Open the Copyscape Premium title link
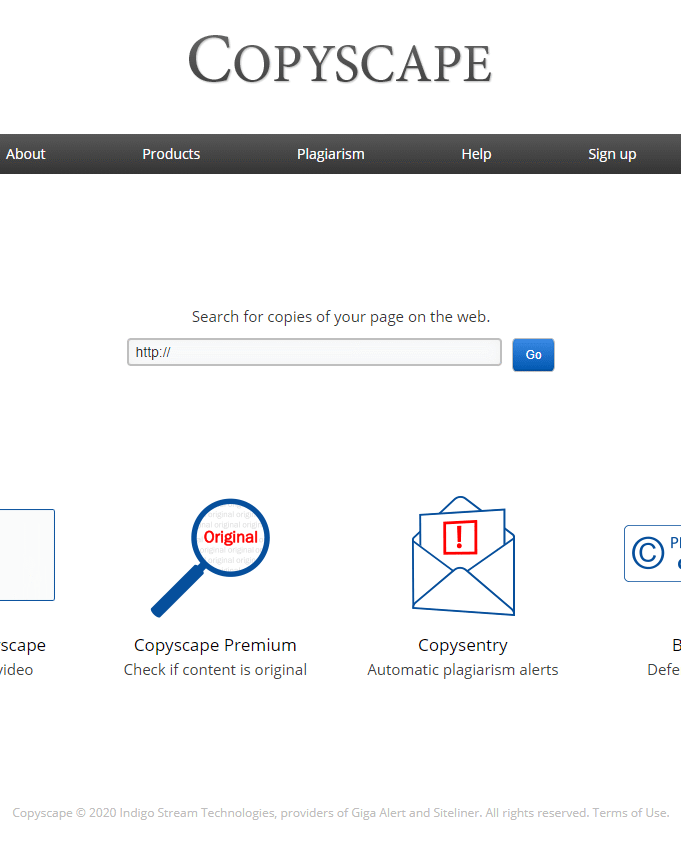 pos(215,645)
